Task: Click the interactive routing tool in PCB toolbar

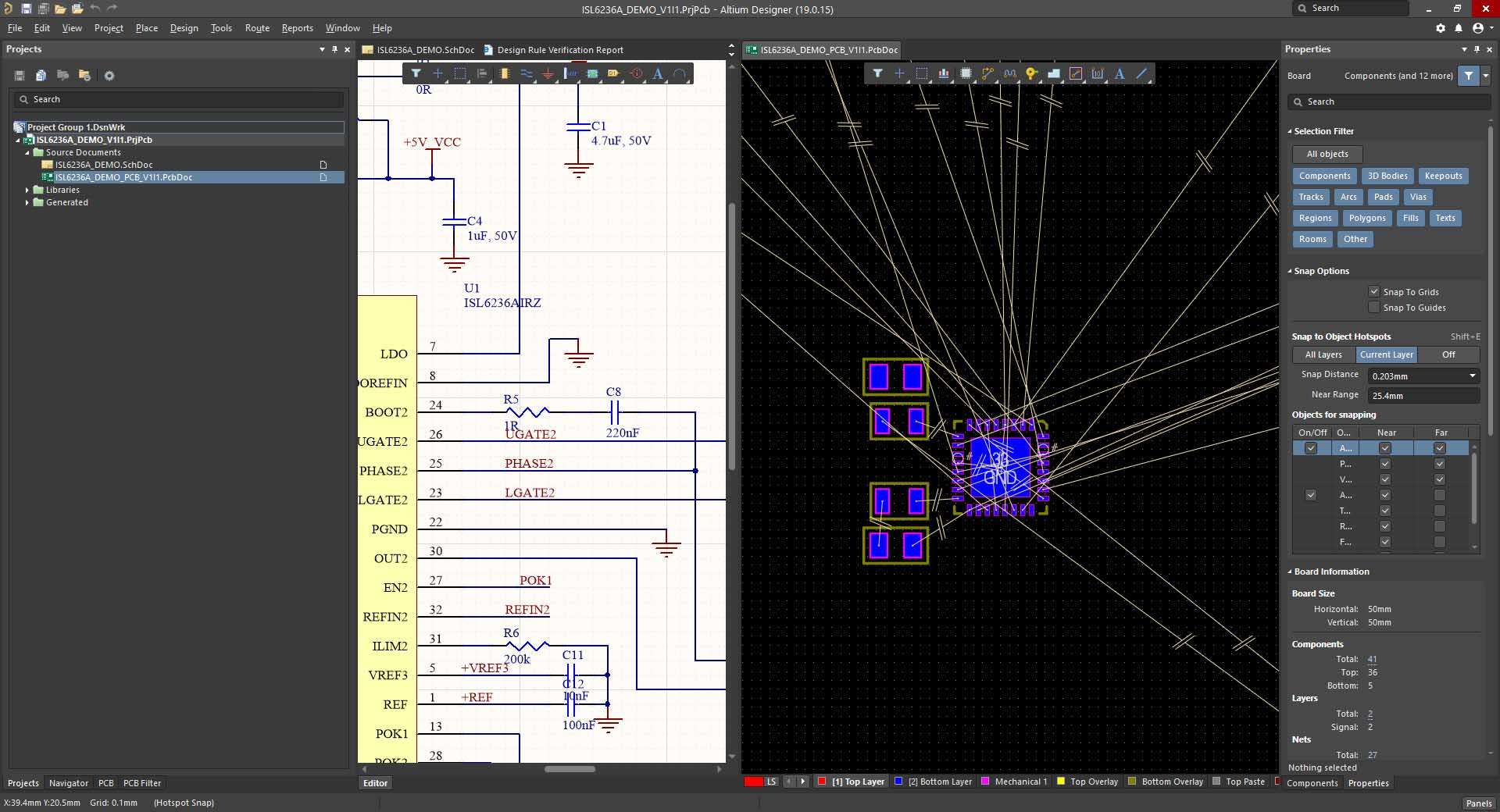Action: (x=987, y=73)
